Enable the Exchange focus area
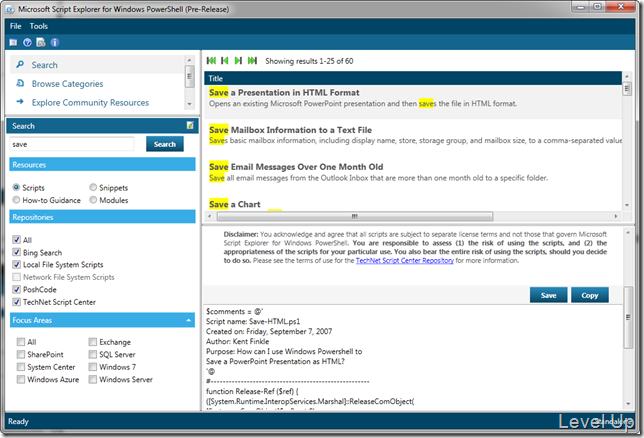 [x=93, y=342]
